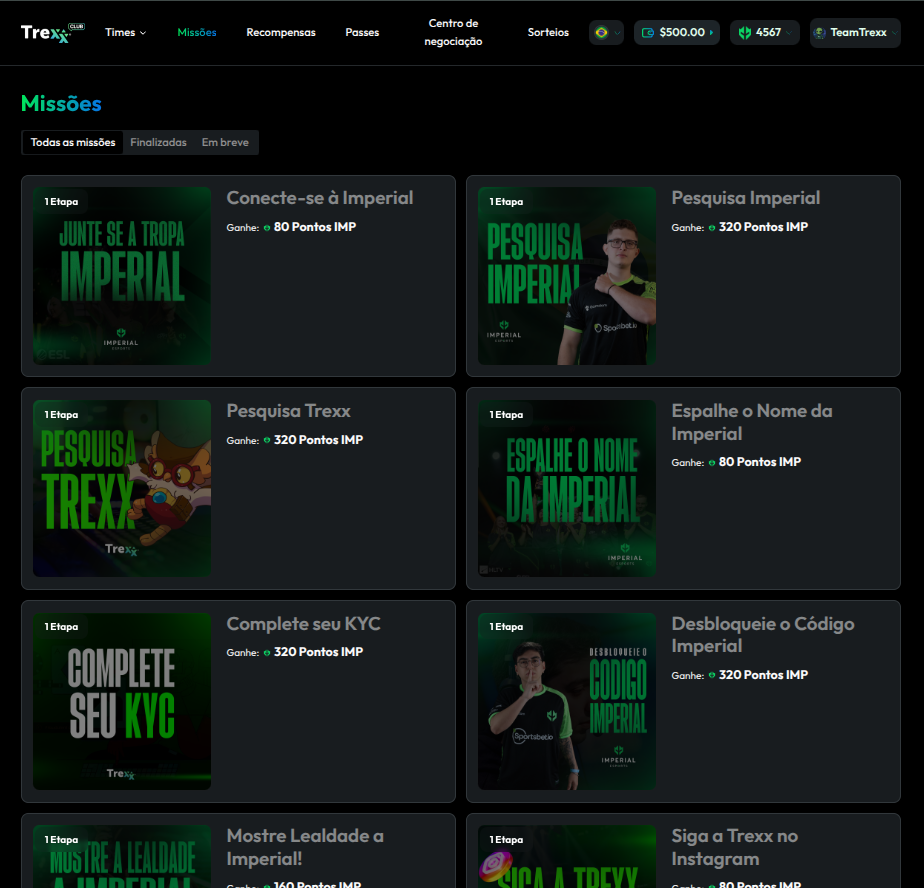
Task: Click 1 Etapa badge on Conecte-se à Imperial card
Action: [x=61, y=202]
